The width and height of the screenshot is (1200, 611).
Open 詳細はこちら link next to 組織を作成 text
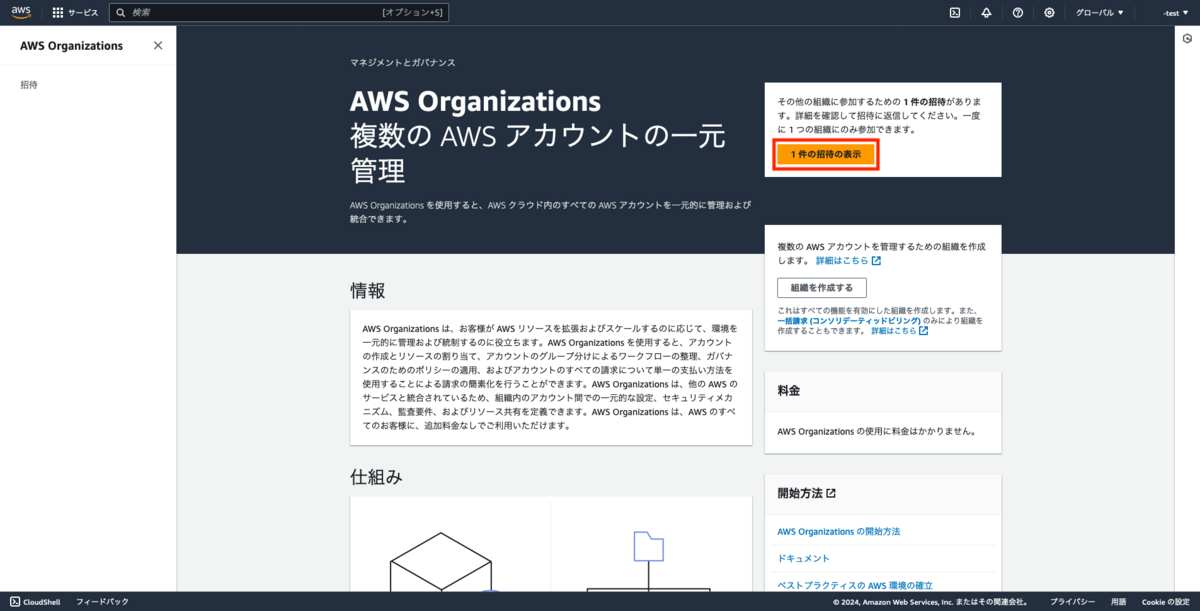pyautogui.click(x=848, y=261)
